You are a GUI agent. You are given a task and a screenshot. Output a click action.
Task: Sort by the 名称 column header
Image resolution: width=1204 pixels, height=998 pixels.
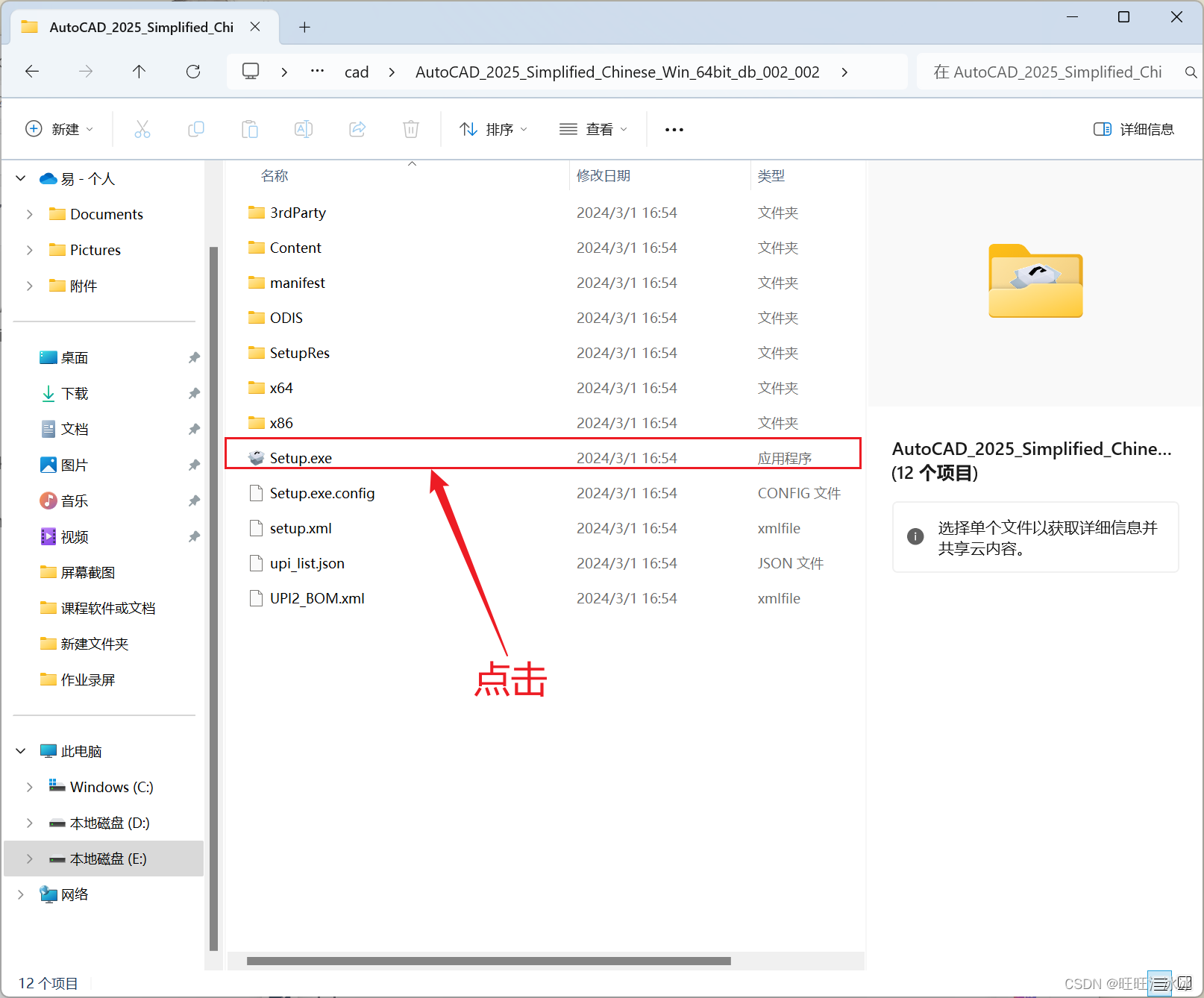click(x=275, y=176)
